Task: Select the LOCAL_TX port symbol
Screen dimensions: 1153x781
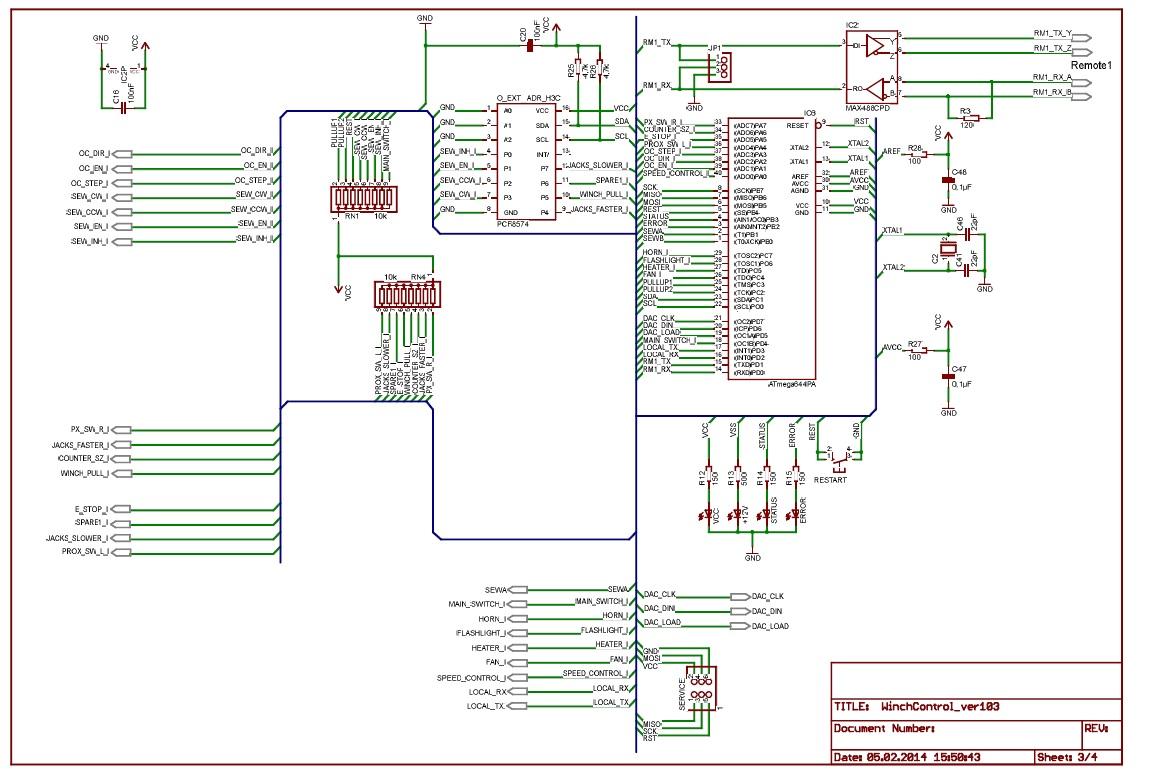Action: click(x=518, y=706)
